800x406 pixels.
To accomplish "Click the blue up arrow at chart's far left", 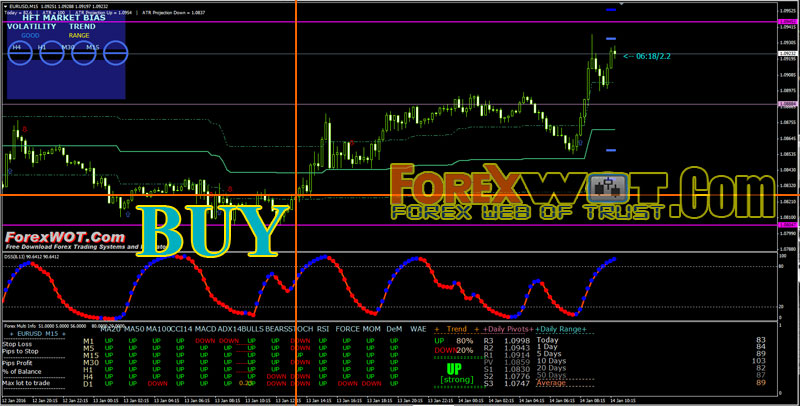I will click(10, 171).
